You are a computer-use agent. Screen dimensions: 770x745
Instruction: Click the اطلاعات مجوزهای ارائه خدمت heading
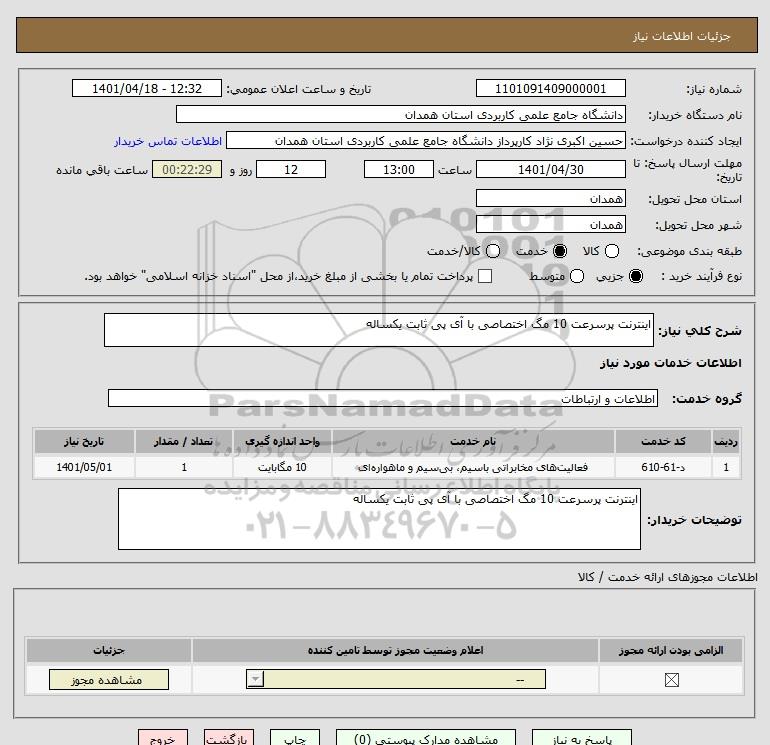pos(668,577)
